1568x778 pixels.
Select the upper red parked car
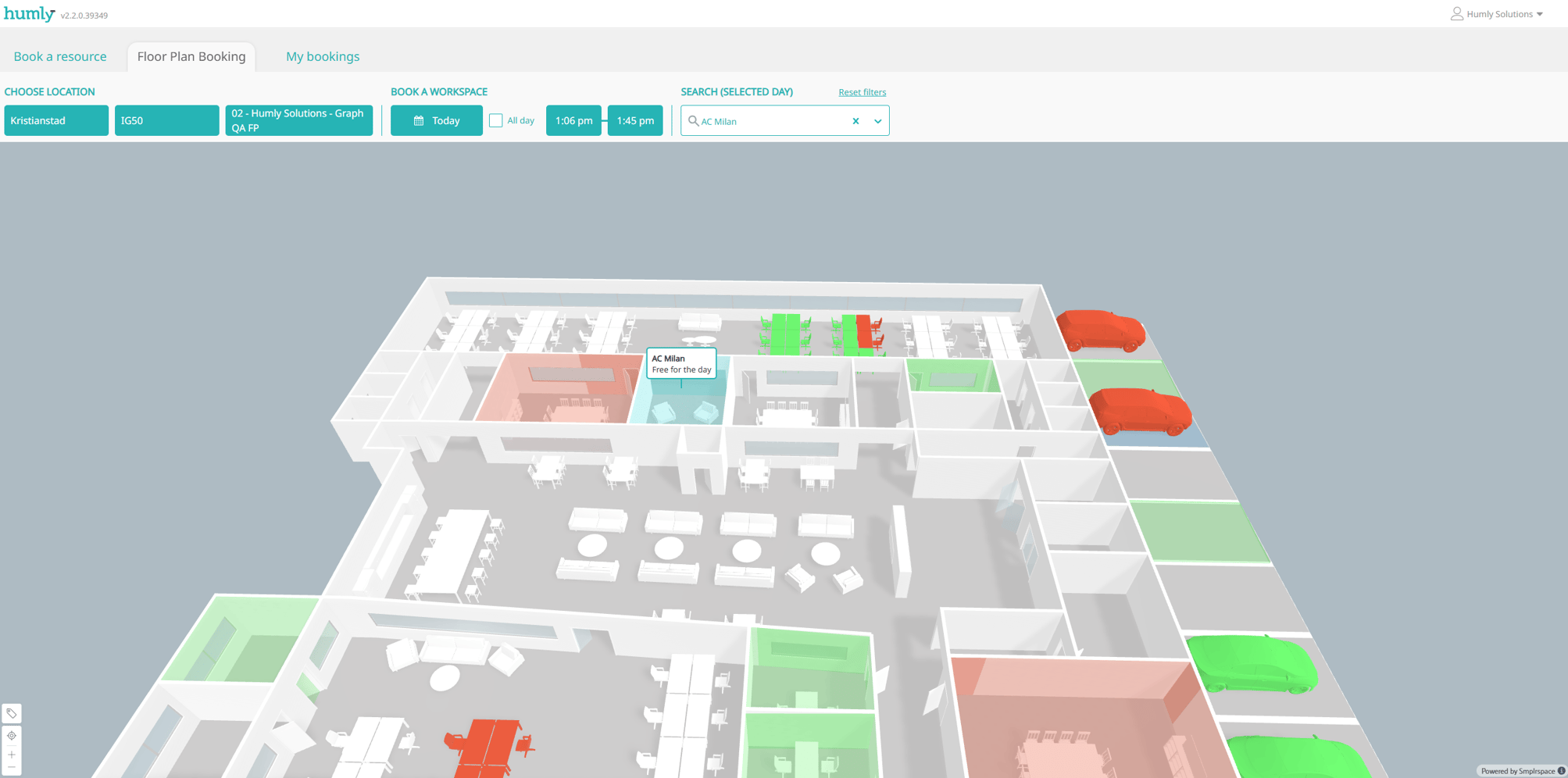[x=1101, y=330]
